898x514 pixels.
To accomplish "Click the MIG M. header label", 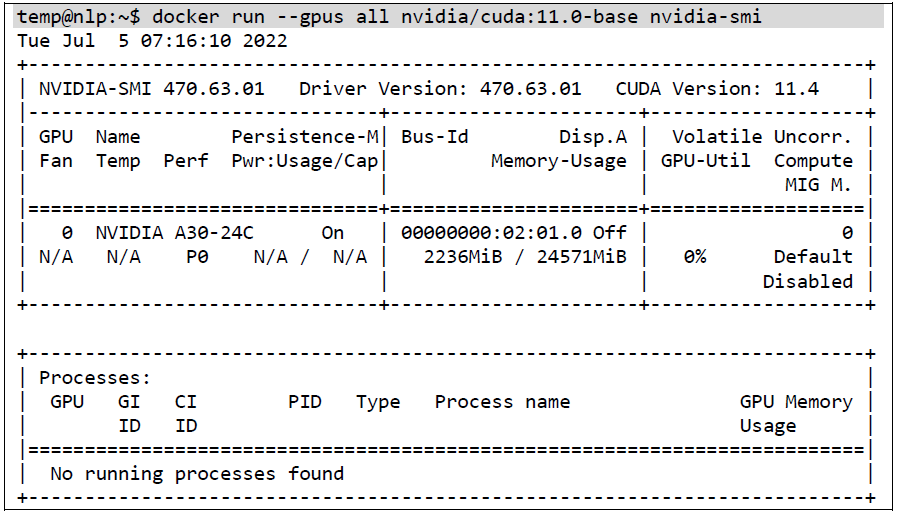I will (x=818, y=185).
